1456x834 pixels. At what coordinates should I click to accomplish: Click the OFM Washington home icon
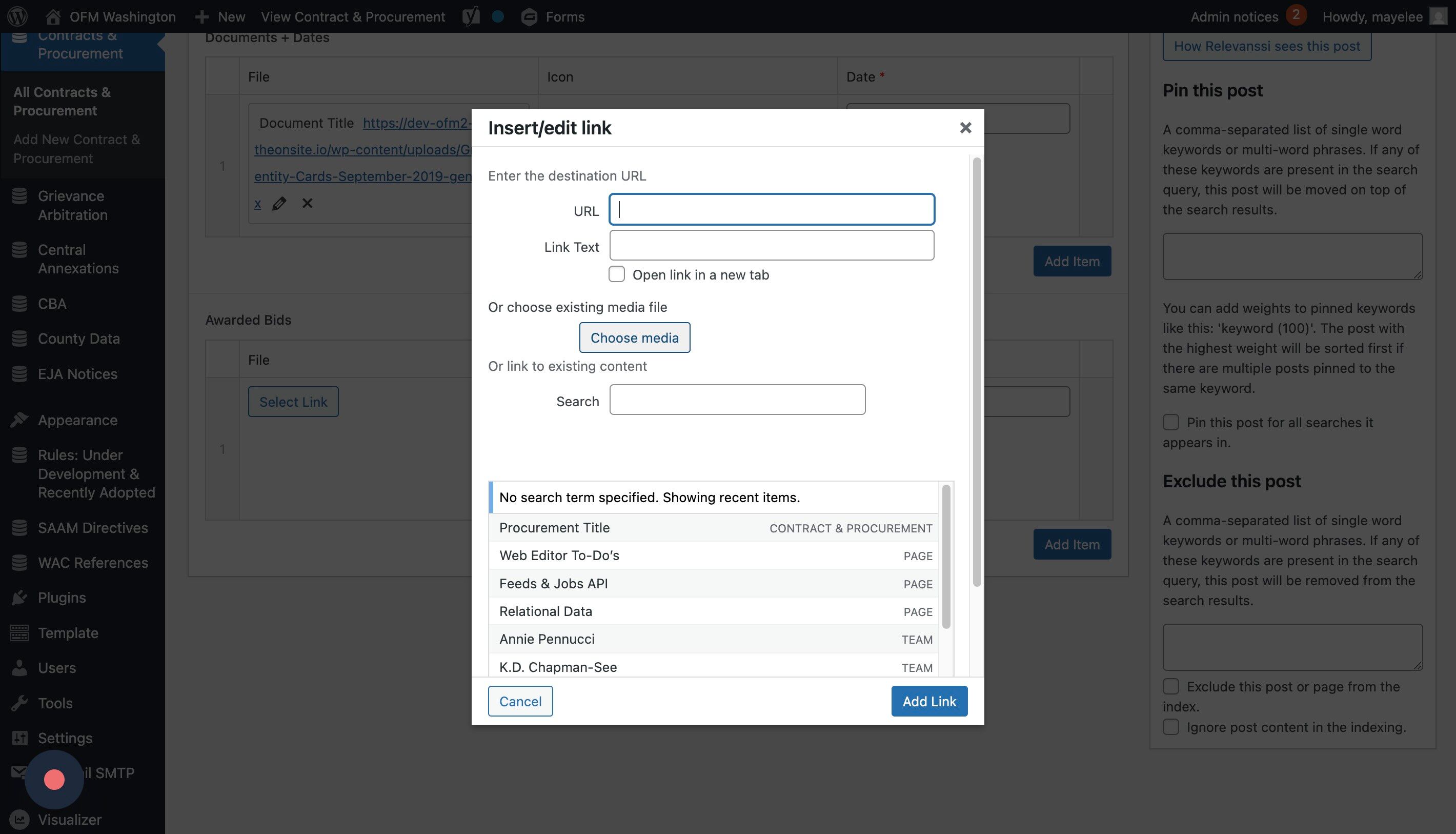click(x=53, y=16)
